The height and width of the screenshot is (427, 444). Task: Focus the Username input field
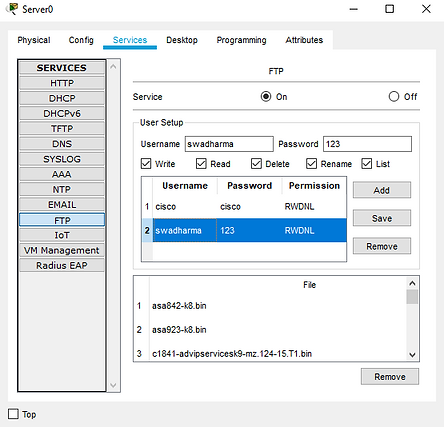point(229,144)
